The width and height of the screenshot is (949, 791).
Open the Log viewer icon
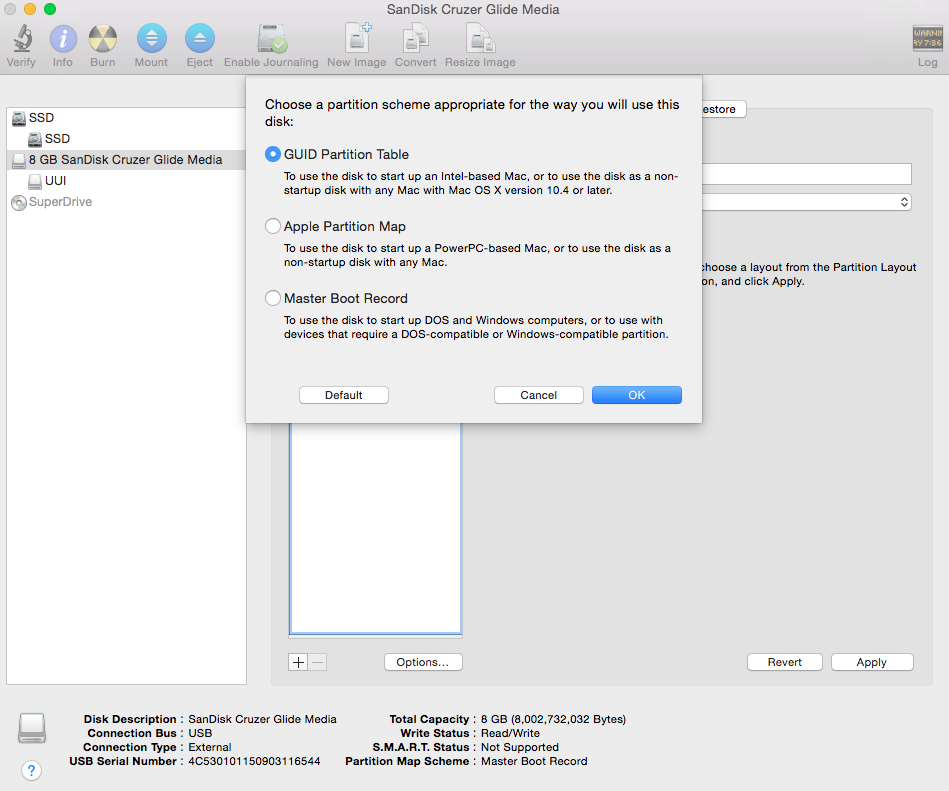pos(927,38)
